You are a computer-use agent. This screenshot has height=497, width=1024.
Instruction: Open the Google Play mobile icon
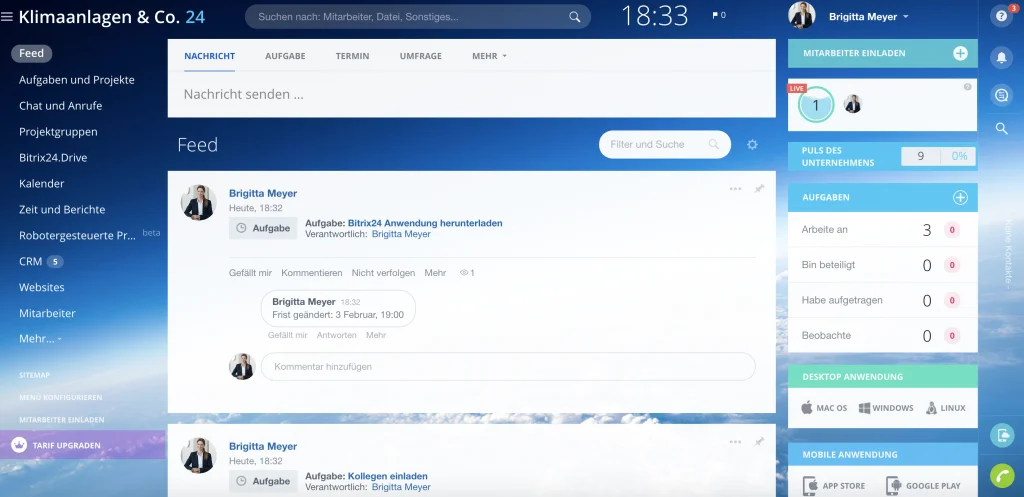pyautogui.click(x=893, y=486)
